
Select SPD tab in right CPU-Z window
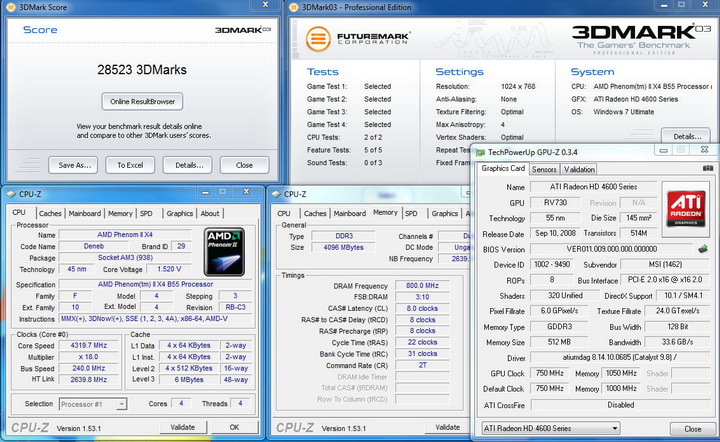(411, 213)
